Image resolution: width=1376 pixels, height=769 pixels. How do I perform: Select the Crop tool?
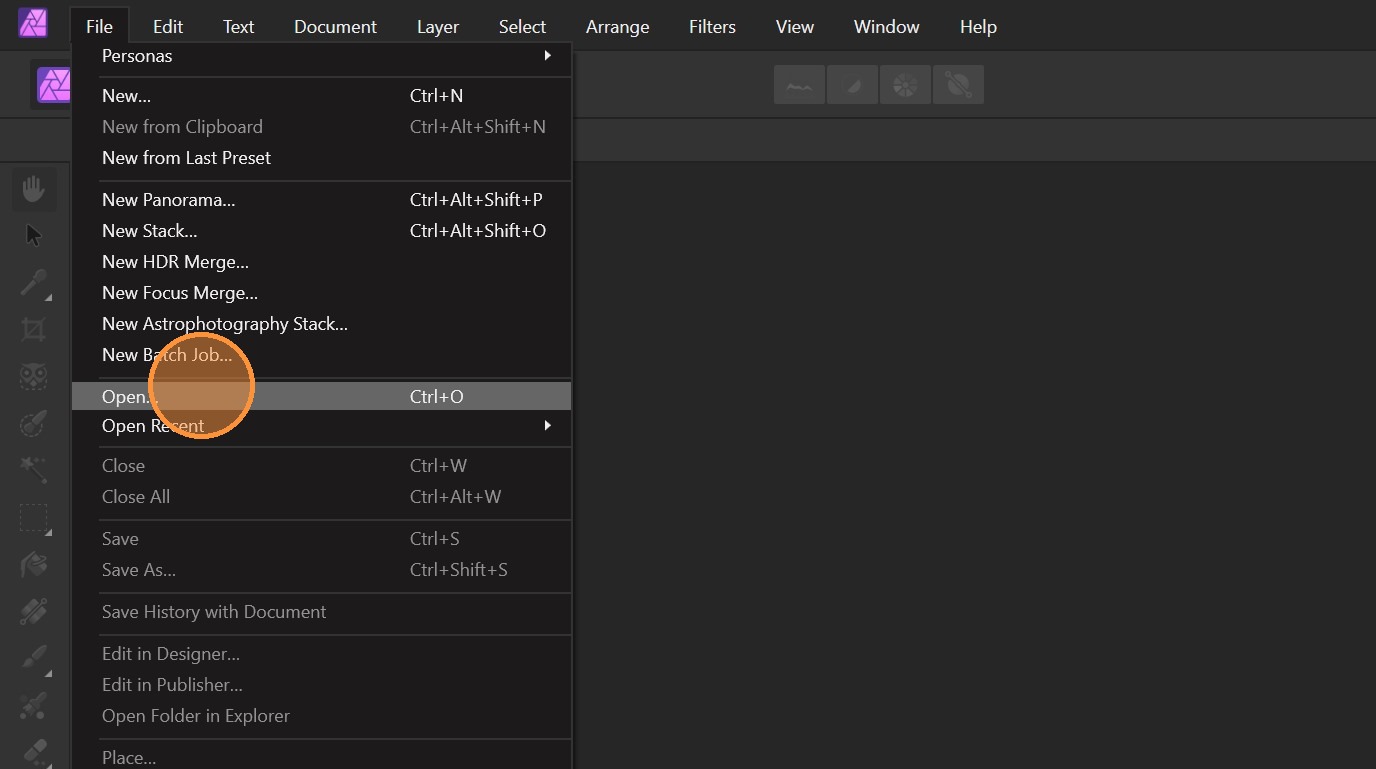[x=34, y=330]
